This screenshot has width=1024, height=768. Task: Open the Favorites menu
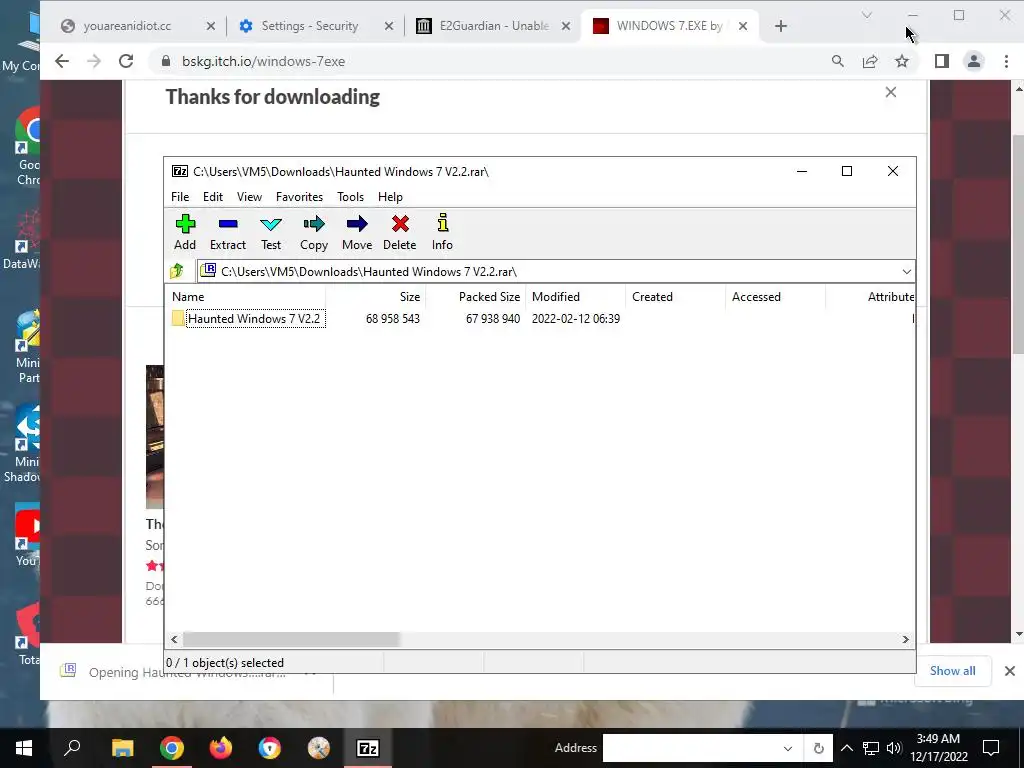click(299, 197)
